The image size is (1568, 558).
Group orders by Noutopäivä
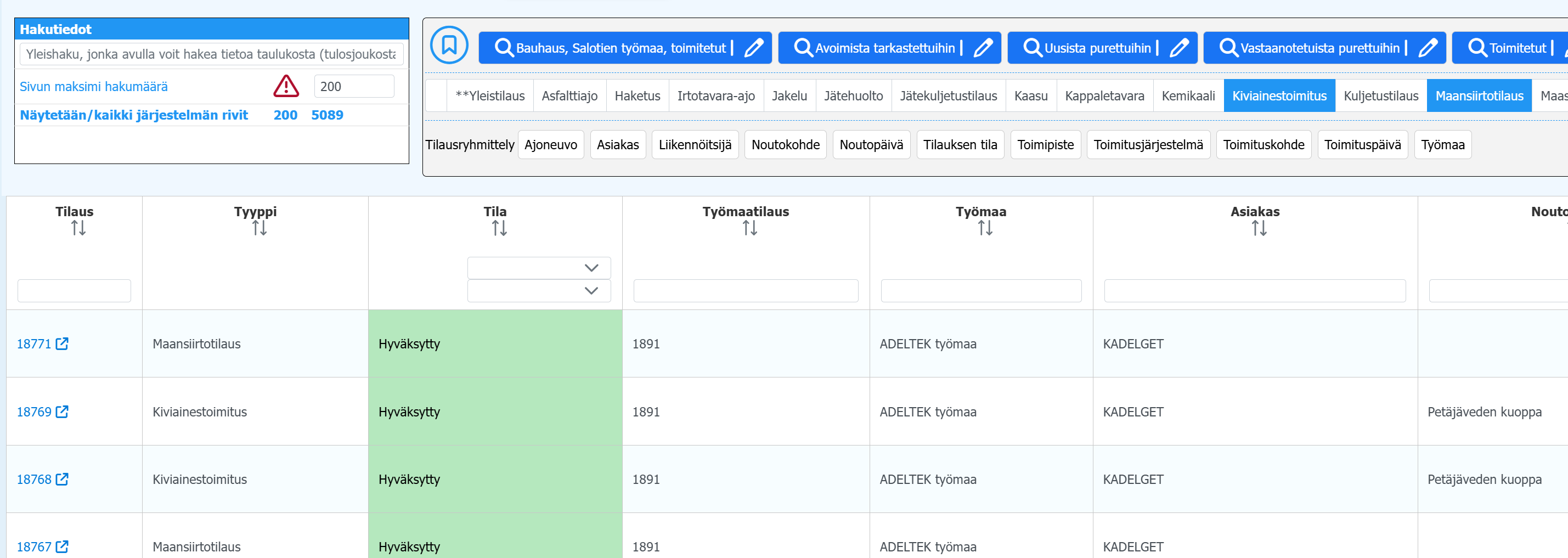871,145
